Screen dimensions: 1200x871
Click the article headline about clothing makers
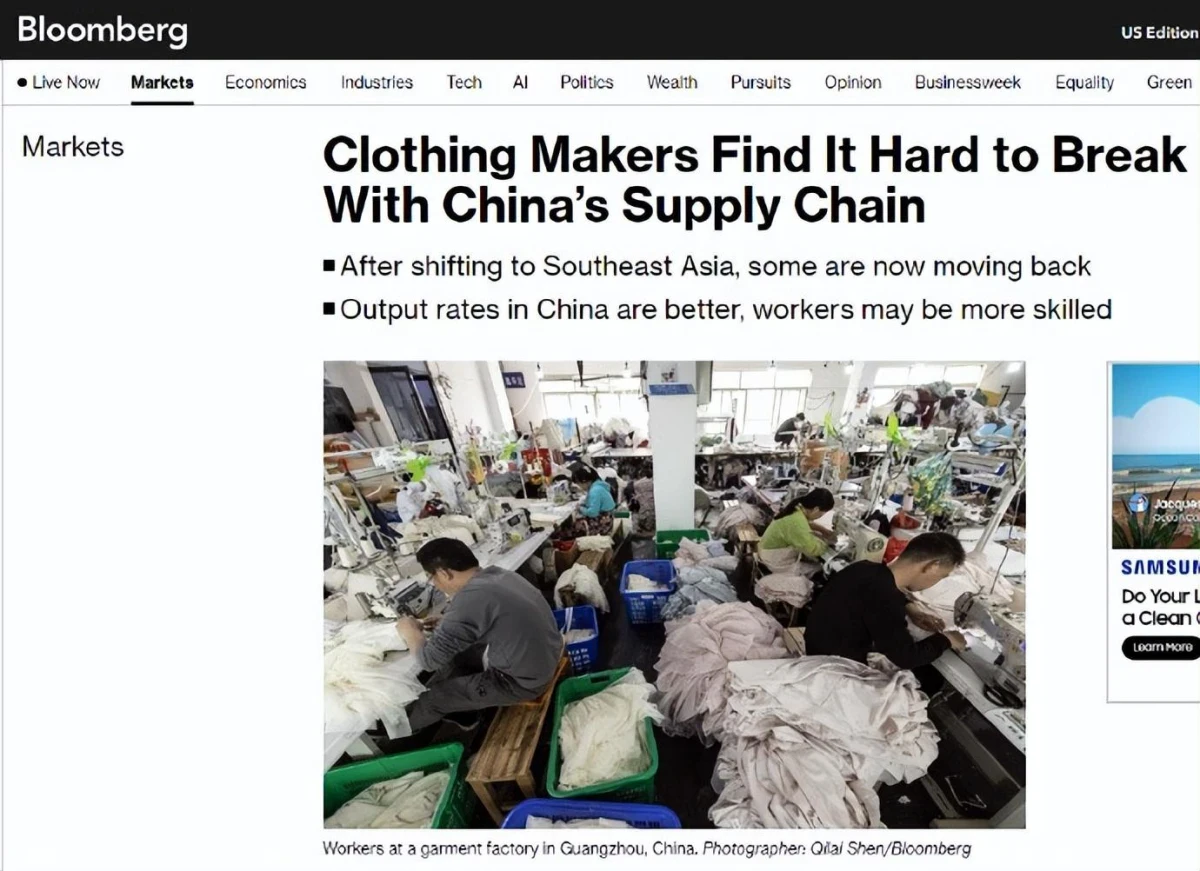pyautogui.click(x=755, y=181)
